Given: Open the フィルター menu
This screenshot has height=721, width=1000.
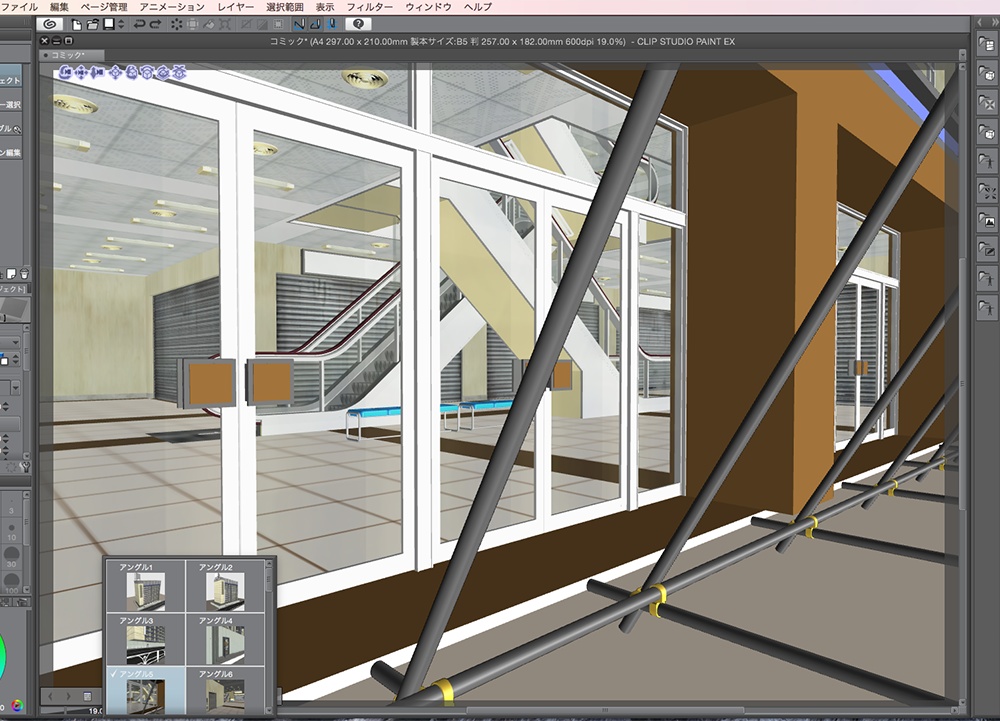Looking at the screenshot, I should 369,7.
